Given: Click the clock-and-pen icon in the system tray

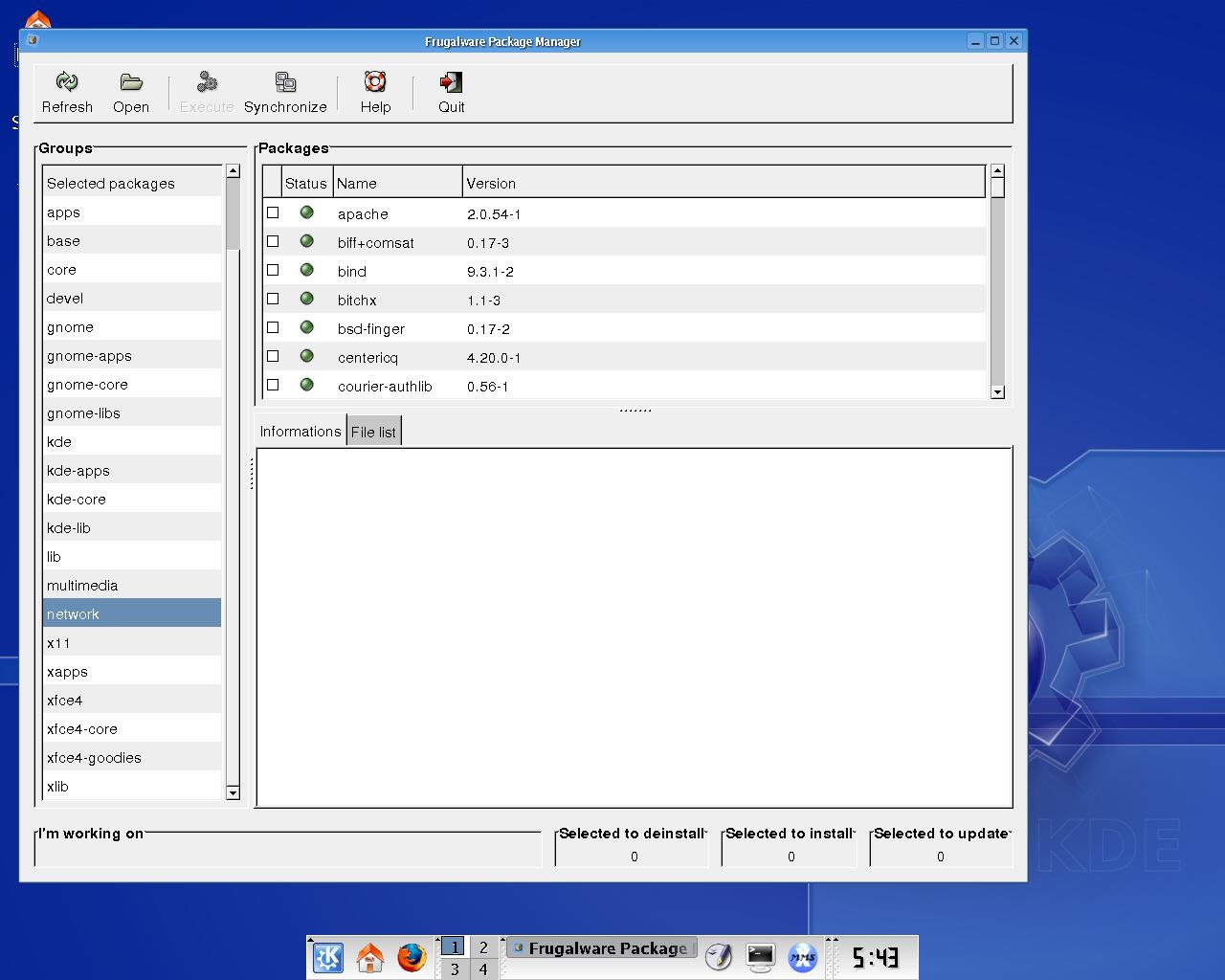Looking at the screenshot, I should tap(719, 956).
